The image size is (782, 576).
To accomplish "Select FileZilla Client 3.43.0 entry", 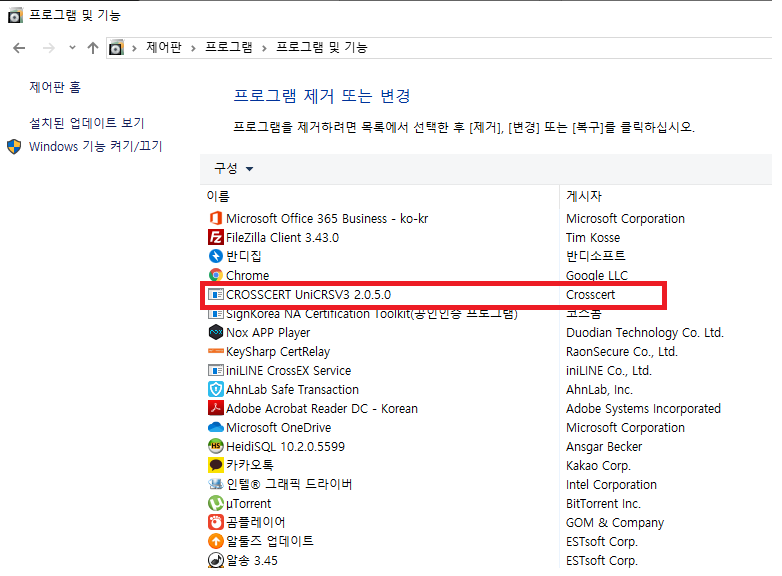I will tap(282, 237).
